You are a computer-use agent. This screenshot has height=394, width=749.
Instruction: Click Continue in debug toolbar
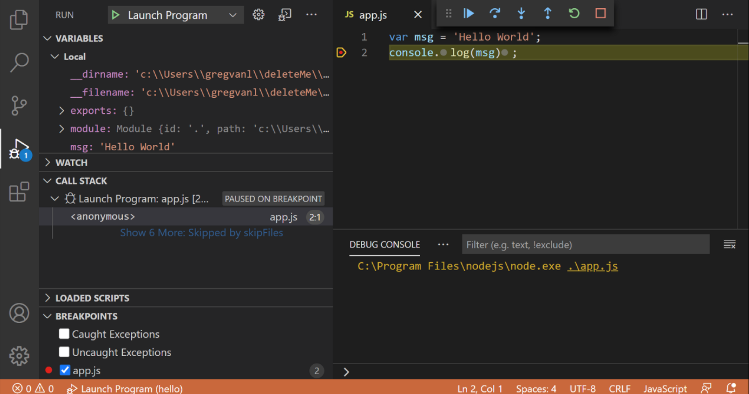469,13
